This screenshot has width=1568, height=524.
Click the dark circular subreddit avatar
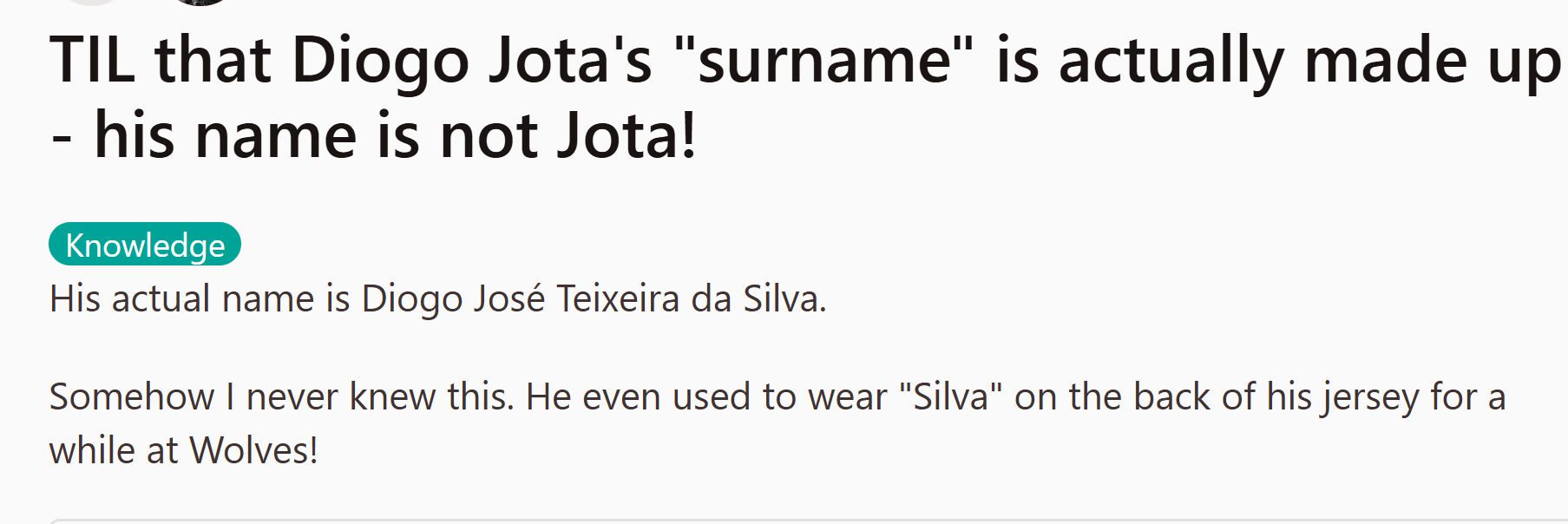[200, 2]
